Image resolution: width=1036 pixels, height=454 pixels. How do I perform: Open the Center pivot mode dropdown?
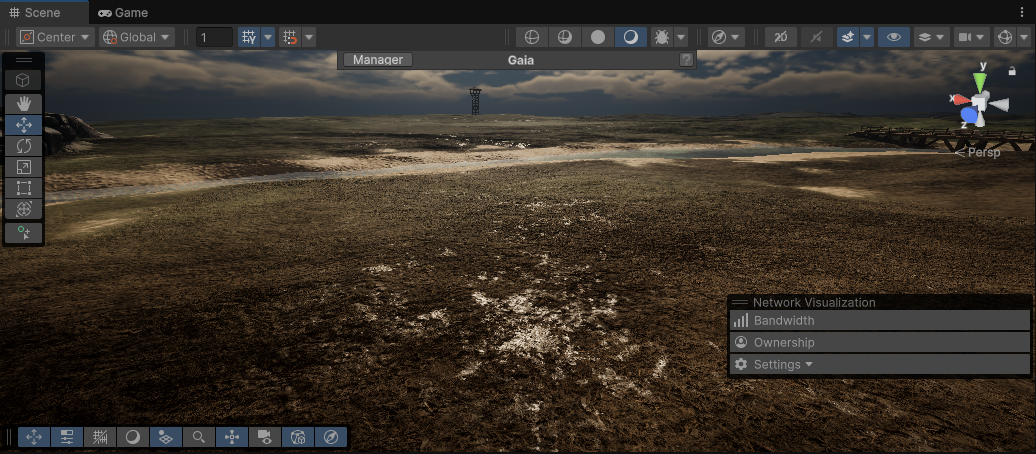coord(55,37)
